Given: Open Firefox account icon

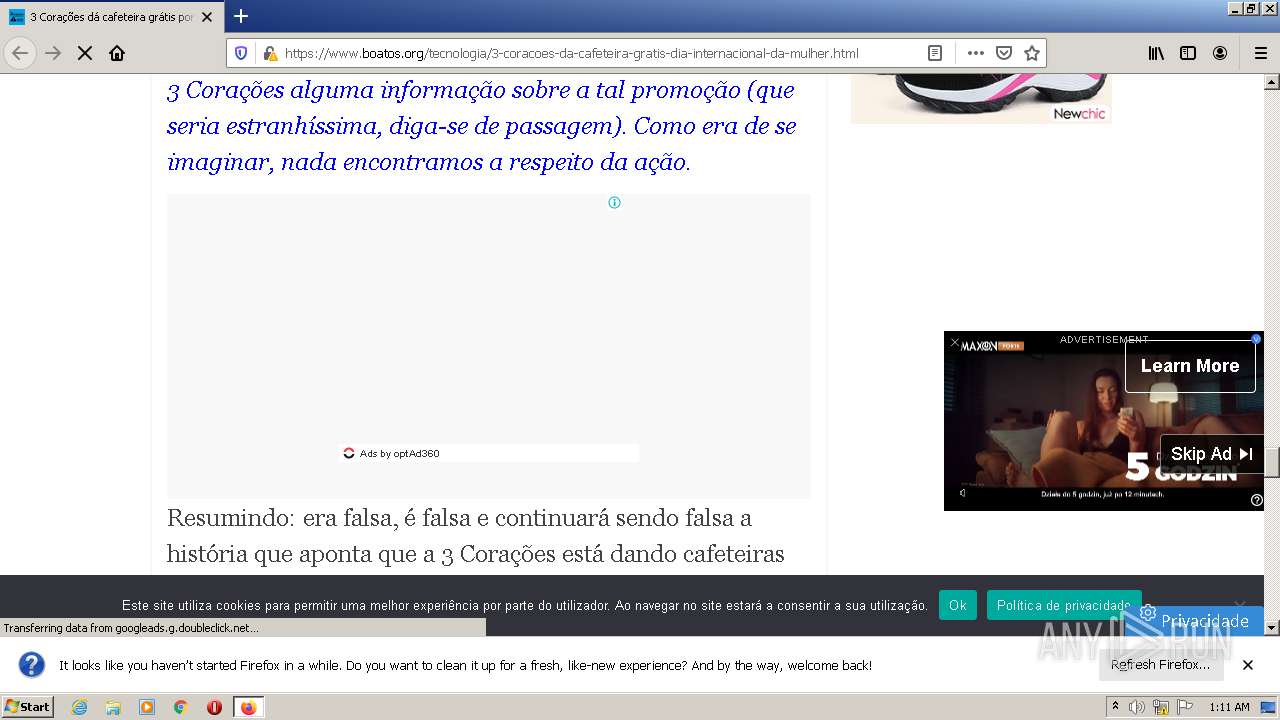Looking at the screenshot, I should (1220, 53).
